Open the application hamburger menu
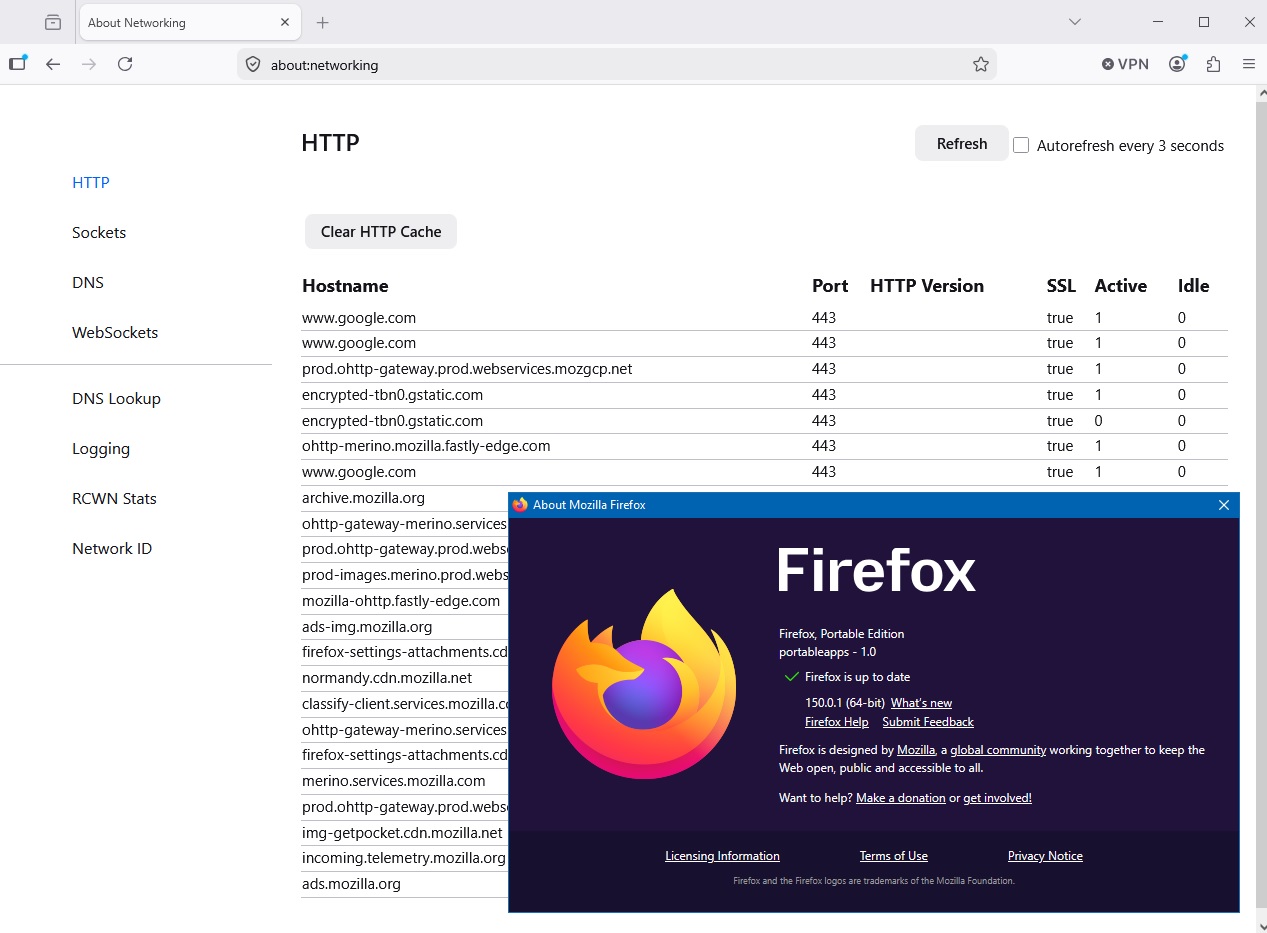 pyautogui.click(x=1249, y=64)
